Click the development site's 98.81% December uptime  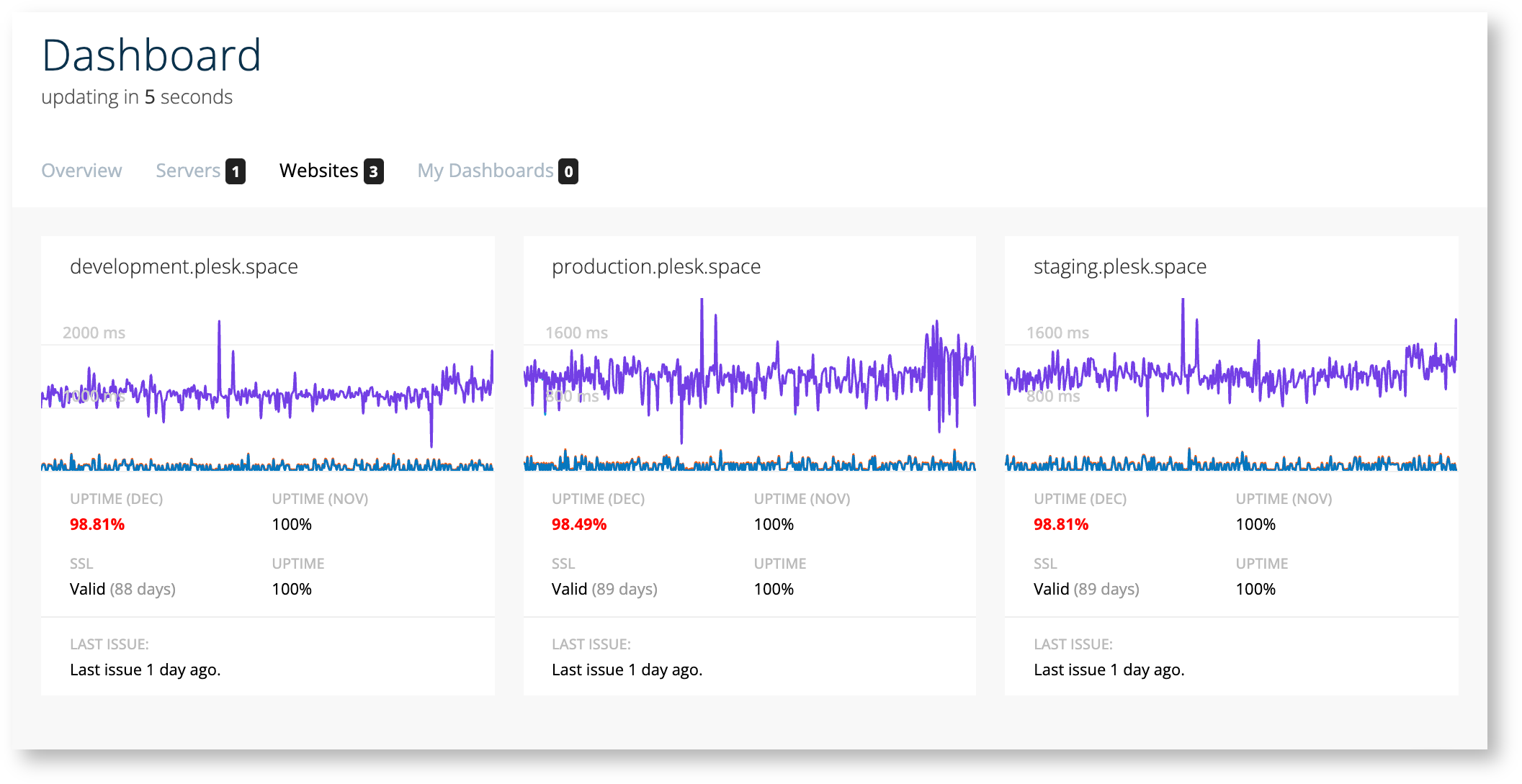tap(97, 524)
